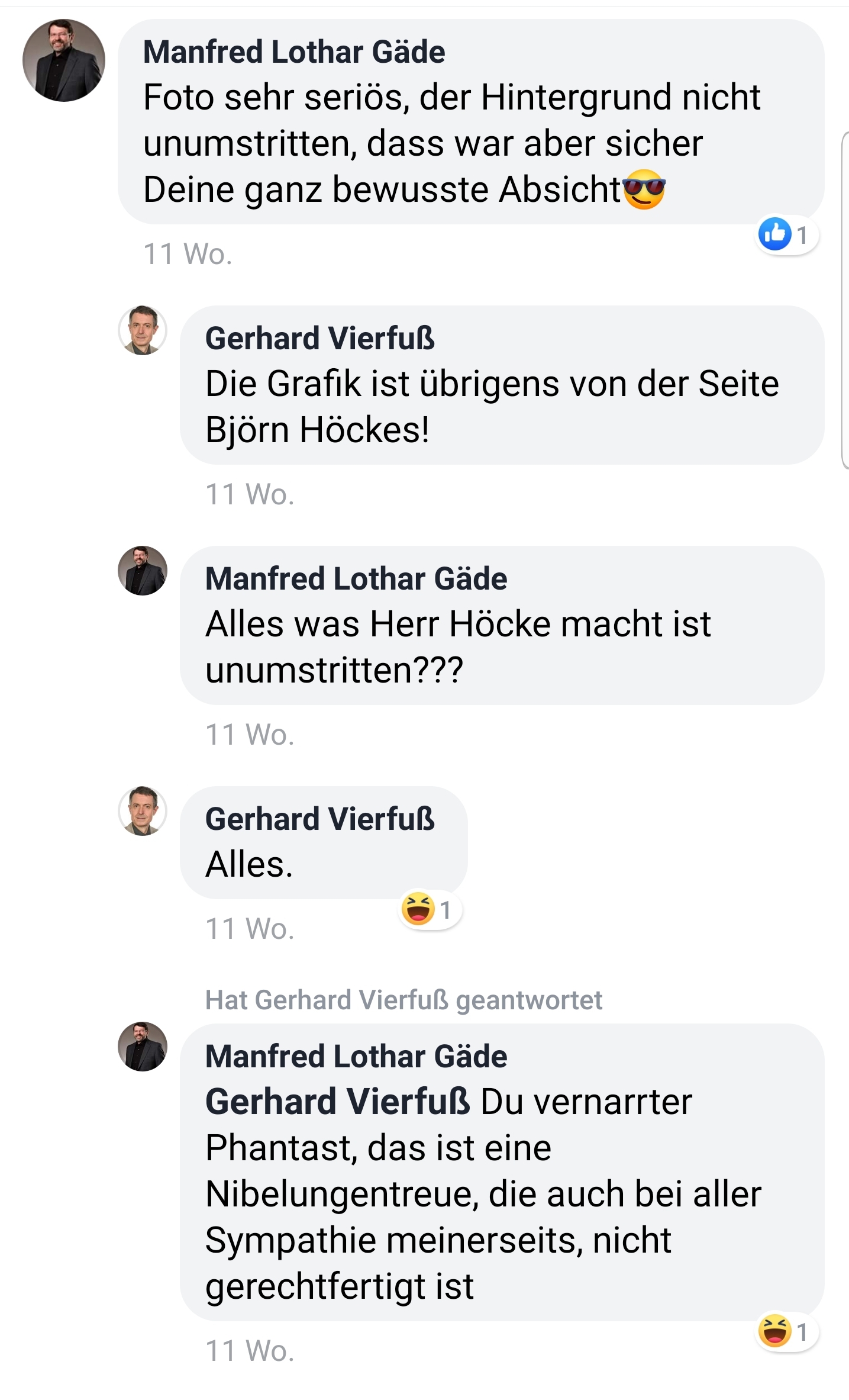View the laughing reaction on the "Alles." reply
This screenshot has width=849, height=1400.
(429, 909)
